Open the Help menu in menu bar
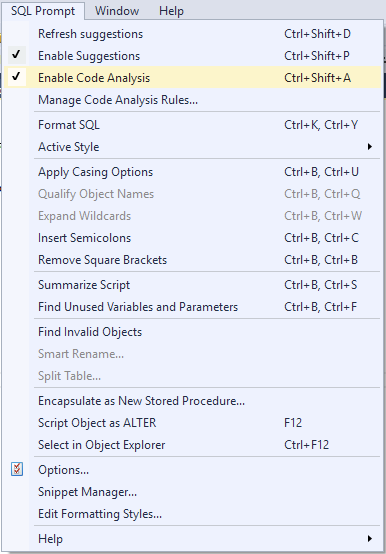Screen dimensions: 386x554 (x=171, y=11)
